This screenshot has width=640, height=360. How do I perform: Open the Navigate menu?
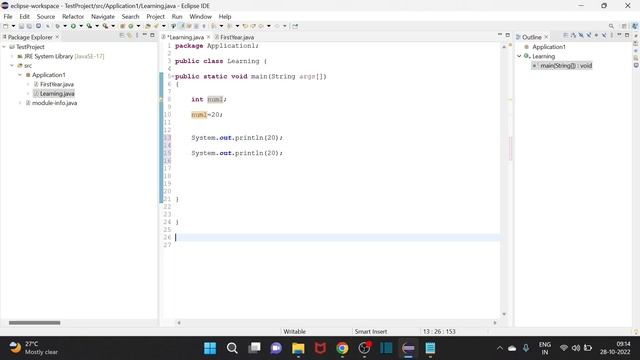click(103, 16)
